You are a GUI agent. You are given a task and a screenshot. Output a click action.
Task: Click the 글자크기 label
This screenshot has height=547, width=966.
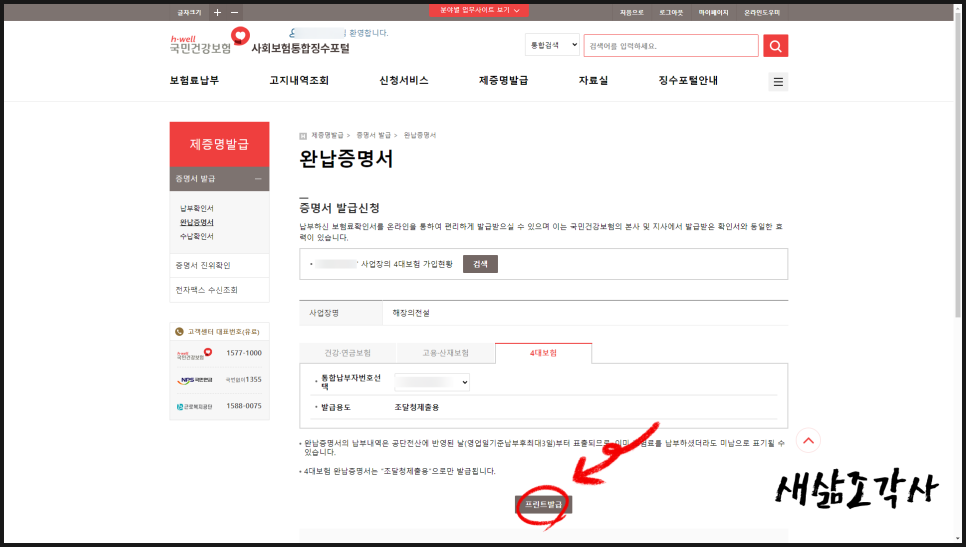click(189, 12)
